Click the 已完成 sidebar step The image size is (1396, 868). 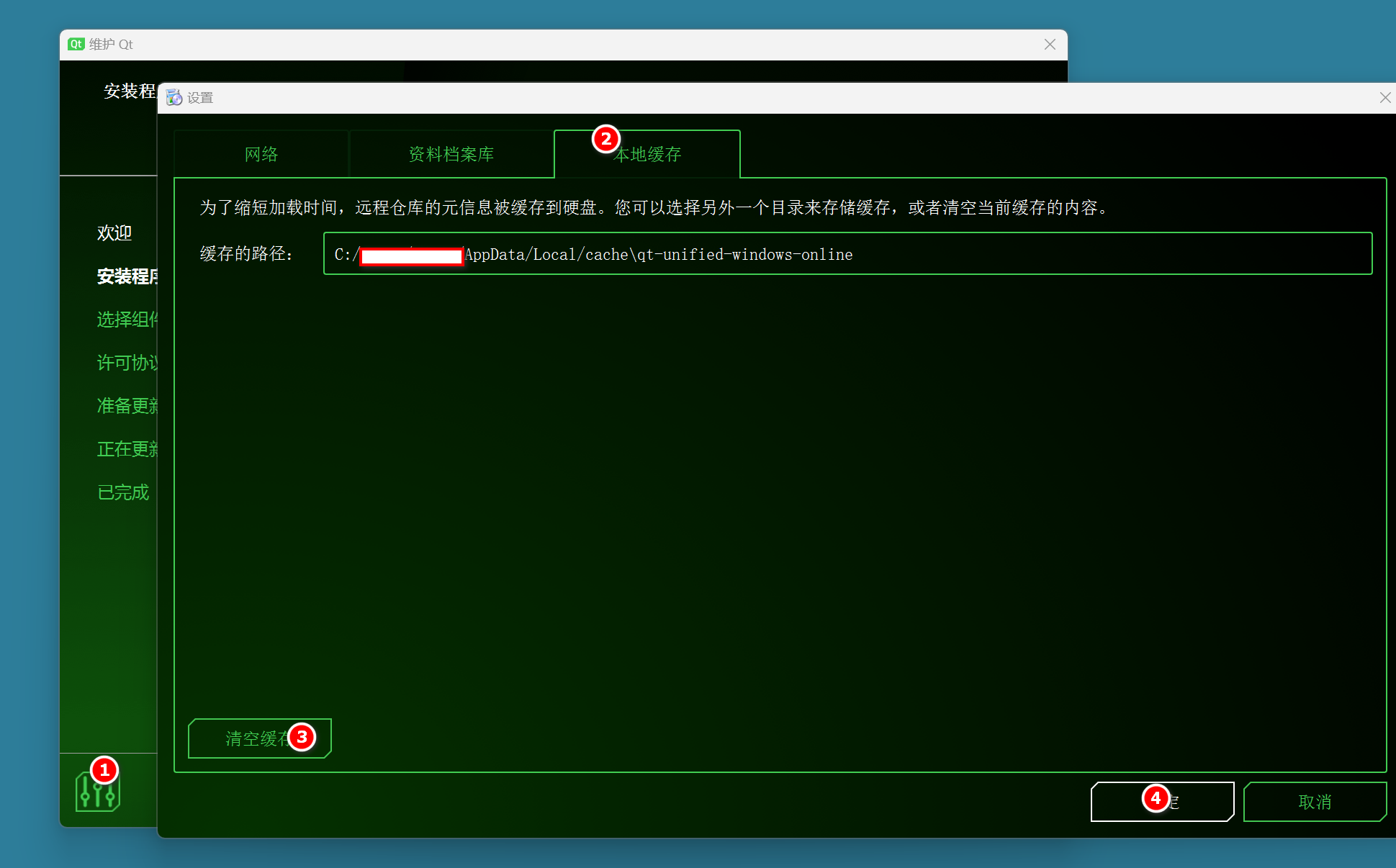point(123,492)
